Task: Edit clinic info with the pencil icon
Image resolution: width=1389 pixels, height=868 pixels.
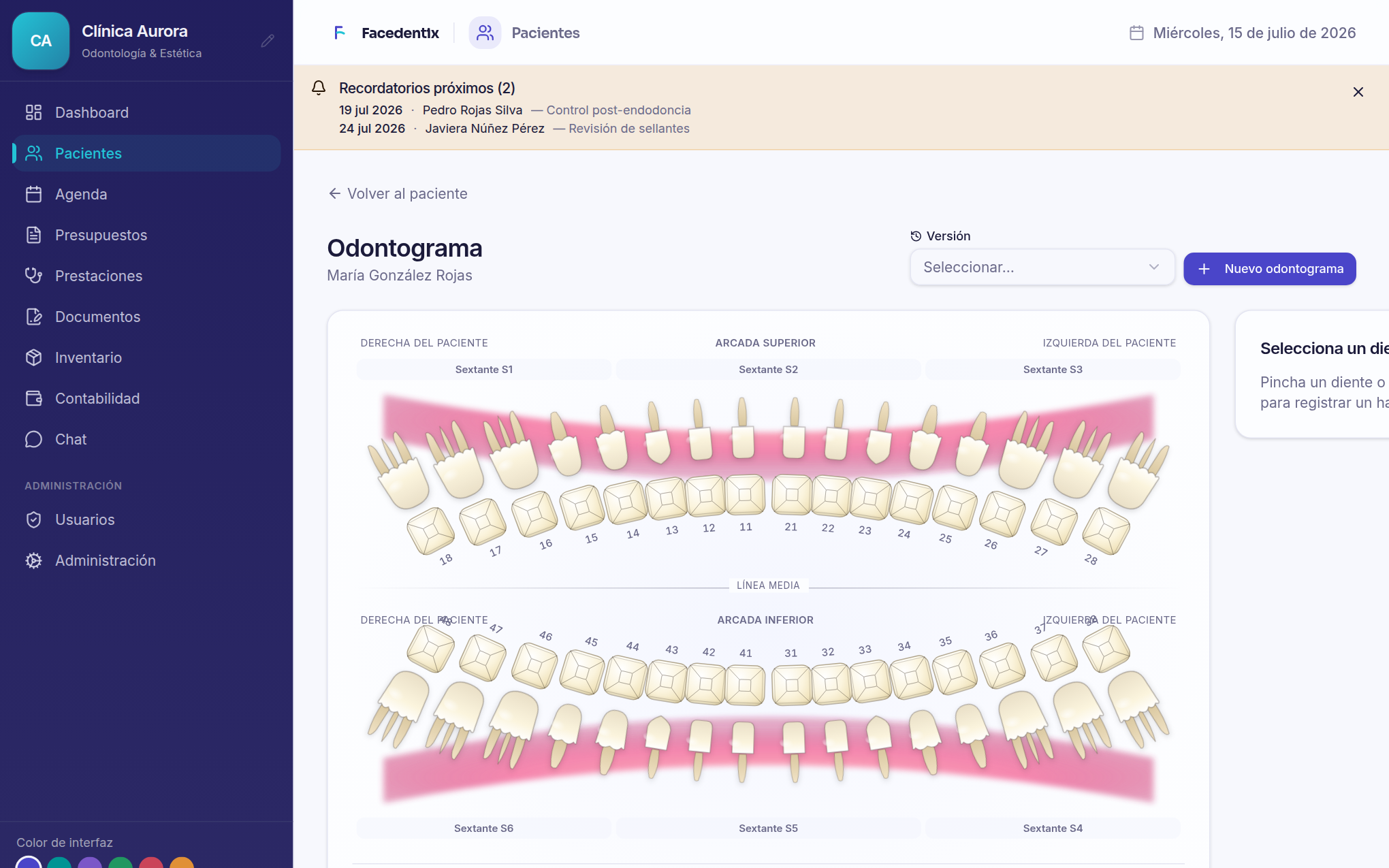Action: click(268, 41)
